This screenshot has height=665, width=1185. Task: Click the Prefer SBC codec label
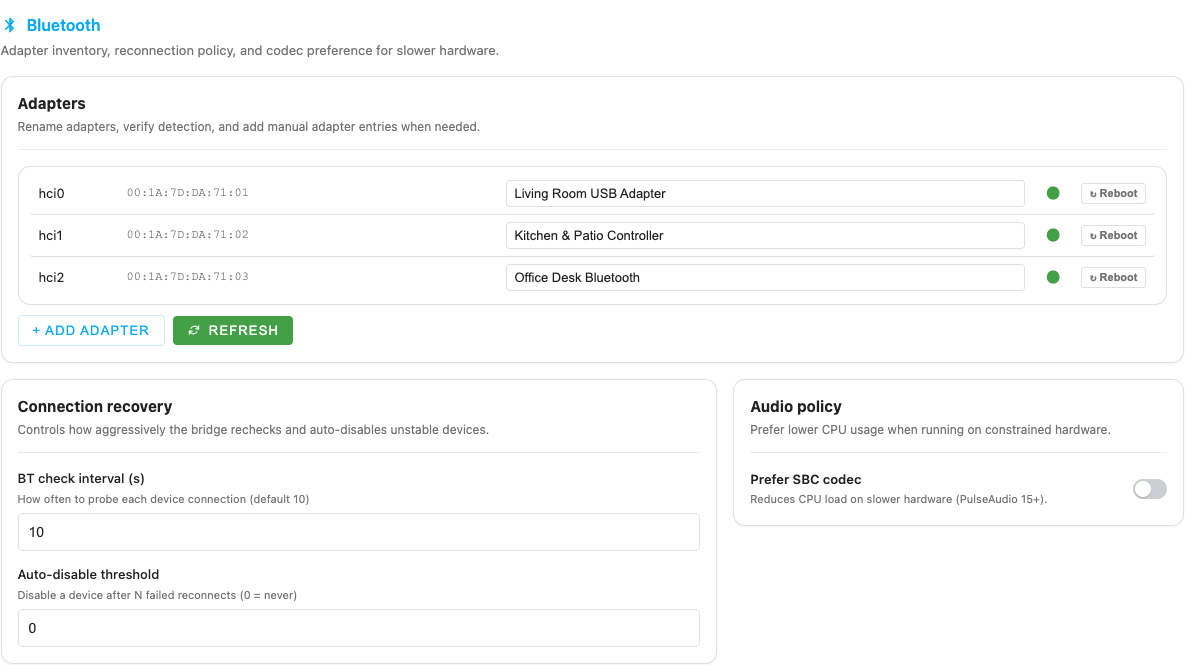point(805,480)
